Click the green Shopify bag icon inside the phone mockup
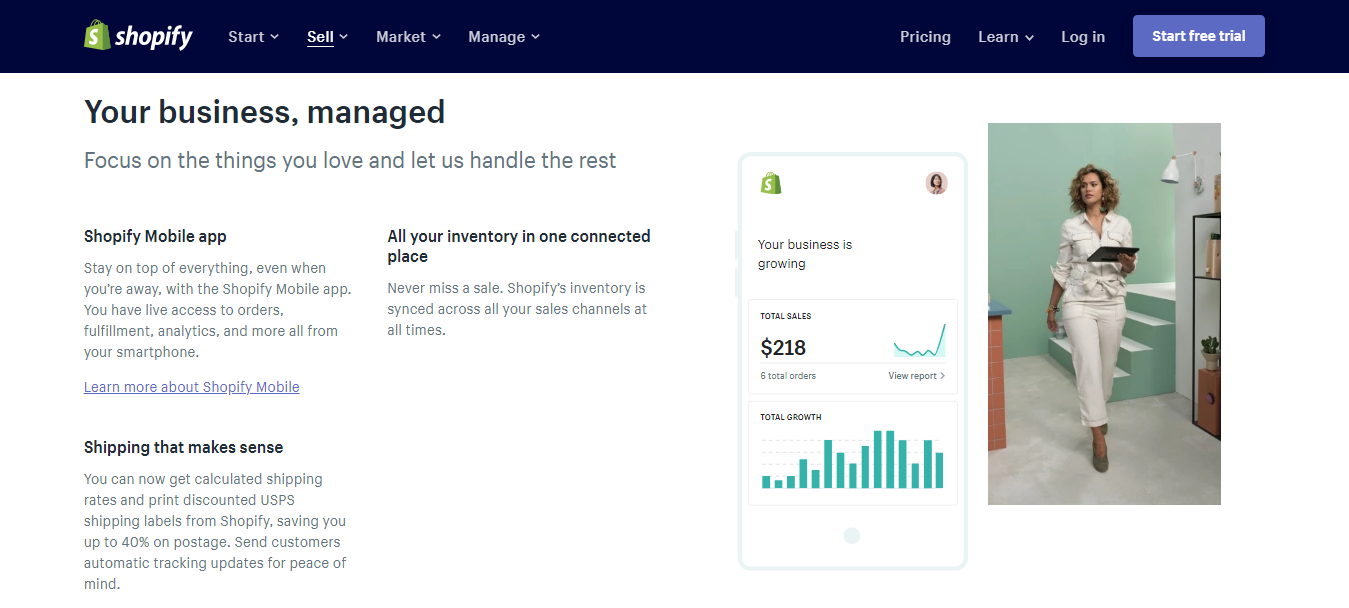This screenshot has height=608, width=1349. pos(770,183)
